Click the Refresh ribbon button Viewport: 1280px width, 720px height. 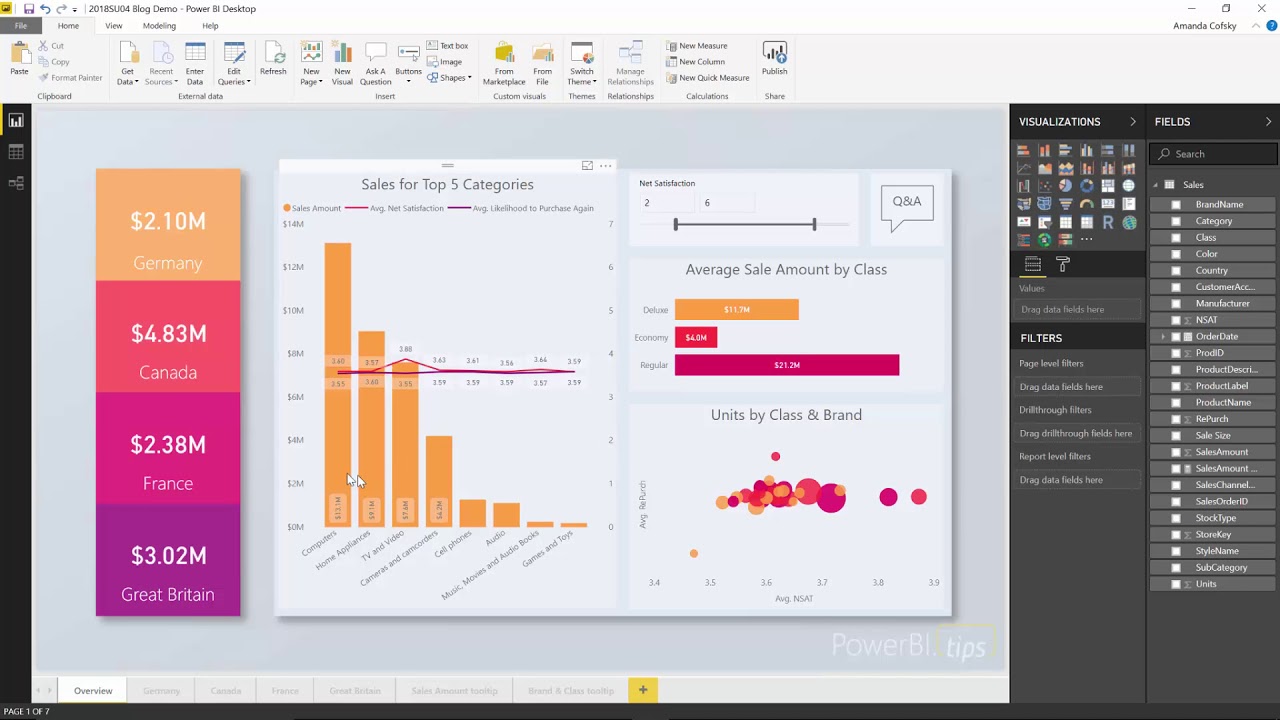[273, 59]
